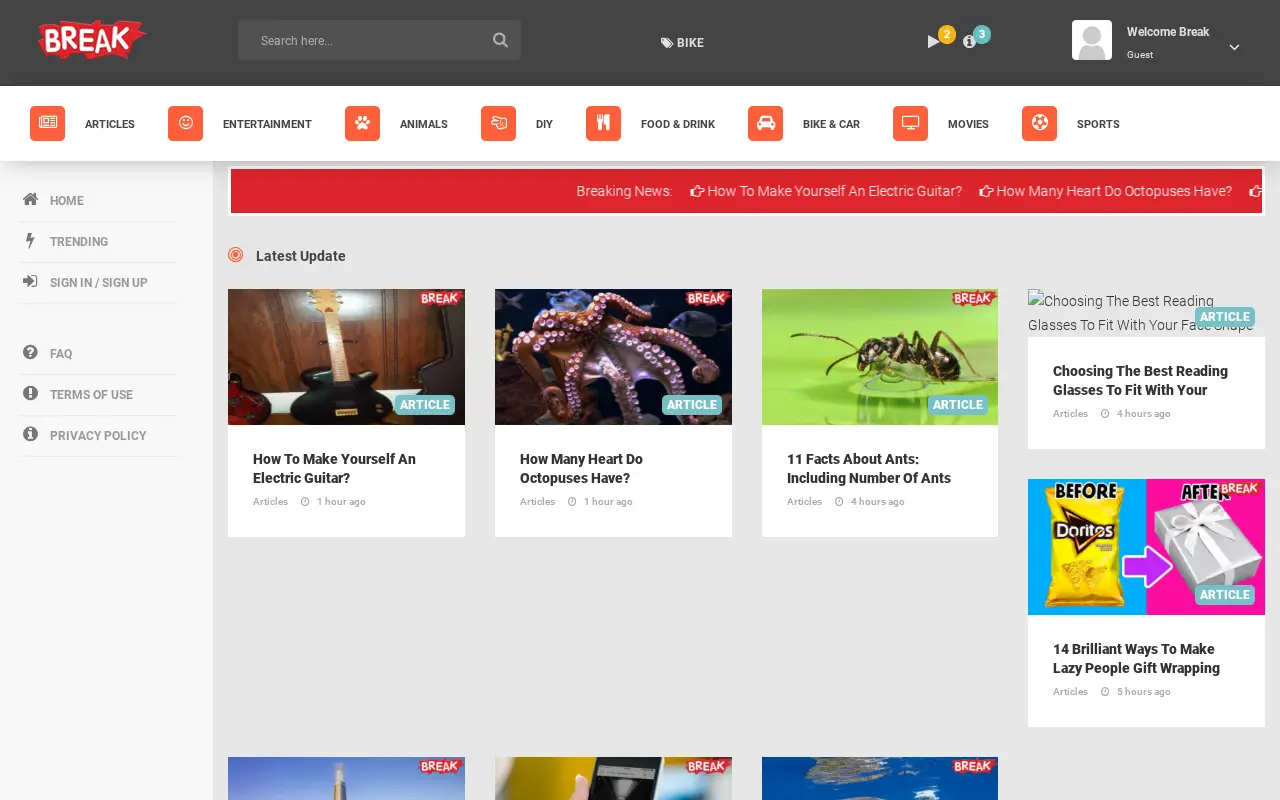Open '14 Brilliant Ways To Make Lazy People Gift Wrapping' title
The width and height of the screenshot is (1280, 800).
tap(1136, 658)
